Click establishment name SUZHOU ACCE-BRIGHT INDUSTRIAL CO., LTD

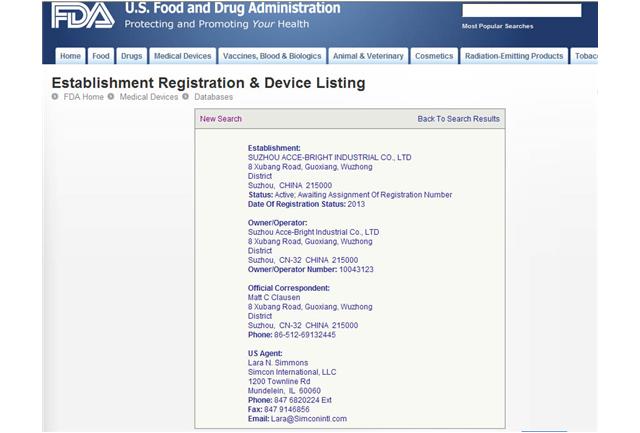coord(329,158)
